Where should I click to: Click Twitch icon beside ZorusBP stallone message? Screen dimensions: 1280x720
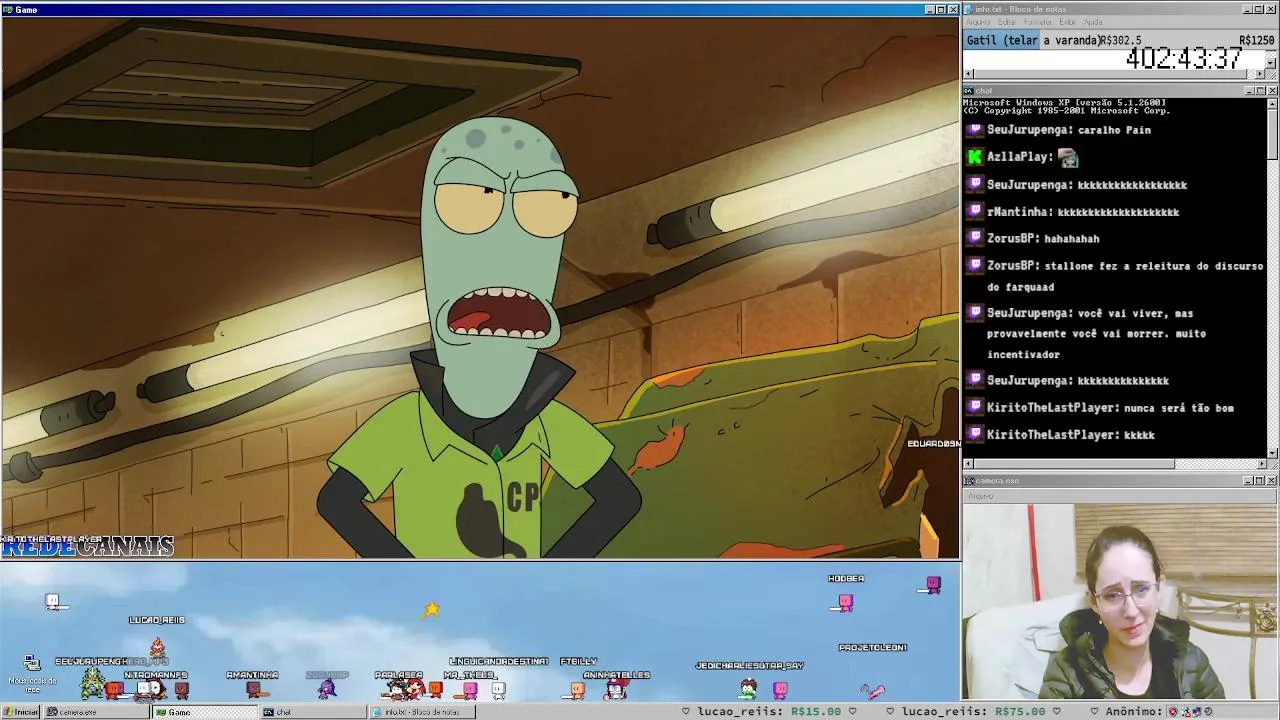pyautogui.click(x=975, y=265)
